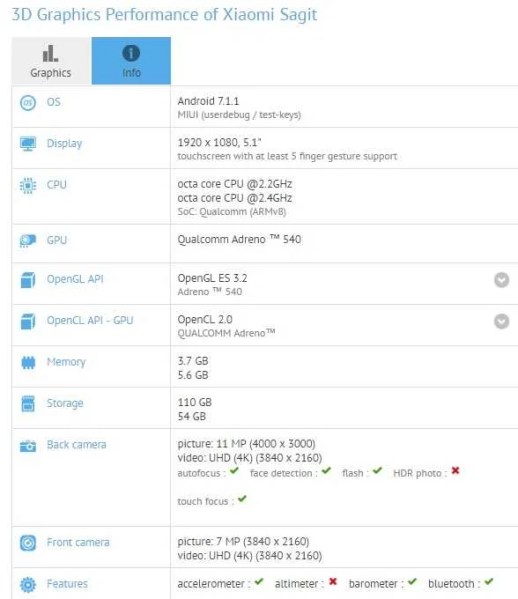Image resolution: width=518 pixels, height=599 pixels.
Task: Click the HDR photo red cross mark
Action: [x=455, y=471]
